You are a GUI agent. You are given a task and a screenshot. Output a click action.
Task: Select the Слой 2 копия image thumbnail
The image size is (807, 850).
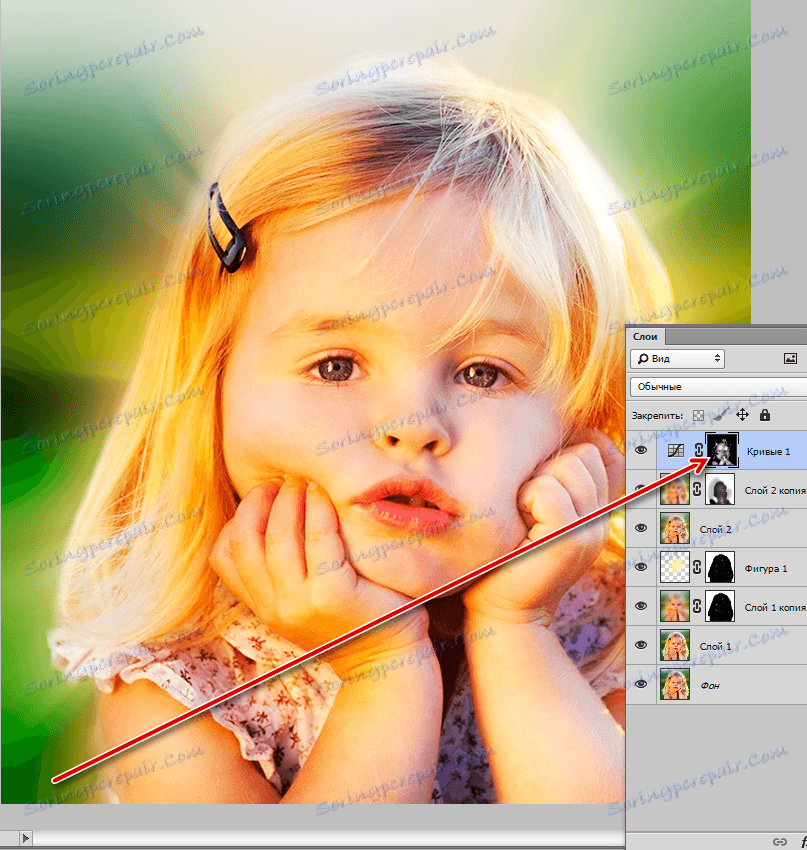point(675,489)
